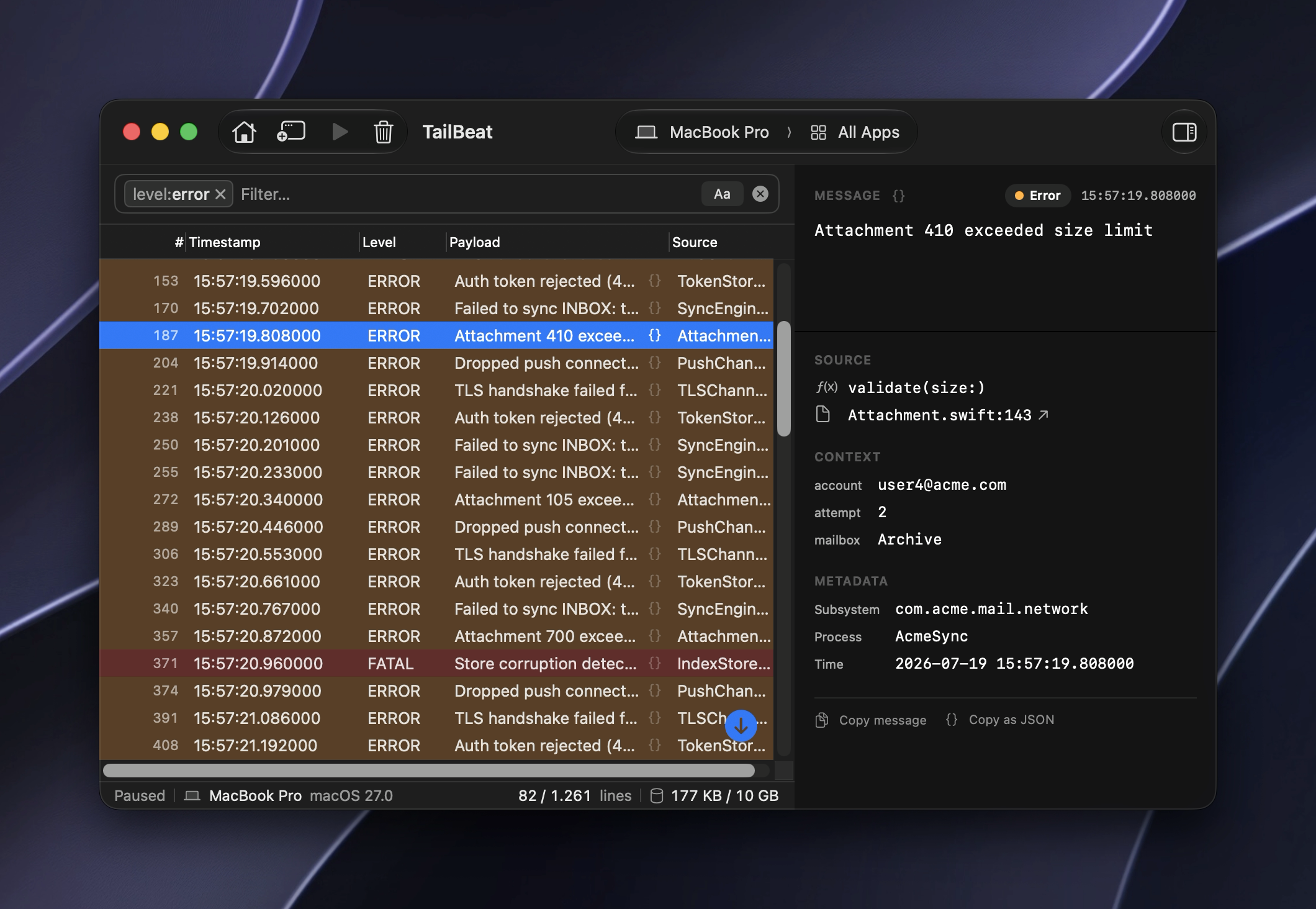
Task: Open JSON braces icon on row 170
Action: (654, 308)
